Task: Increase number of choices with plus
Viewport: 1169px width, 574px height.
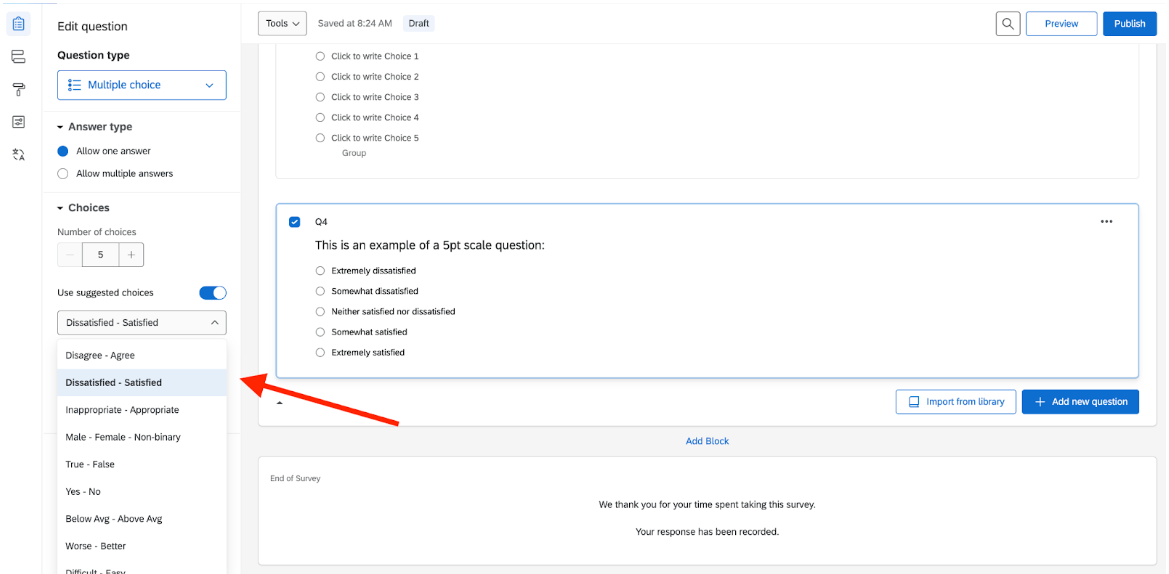Action: pyautogui.click(x=131, y=255)
